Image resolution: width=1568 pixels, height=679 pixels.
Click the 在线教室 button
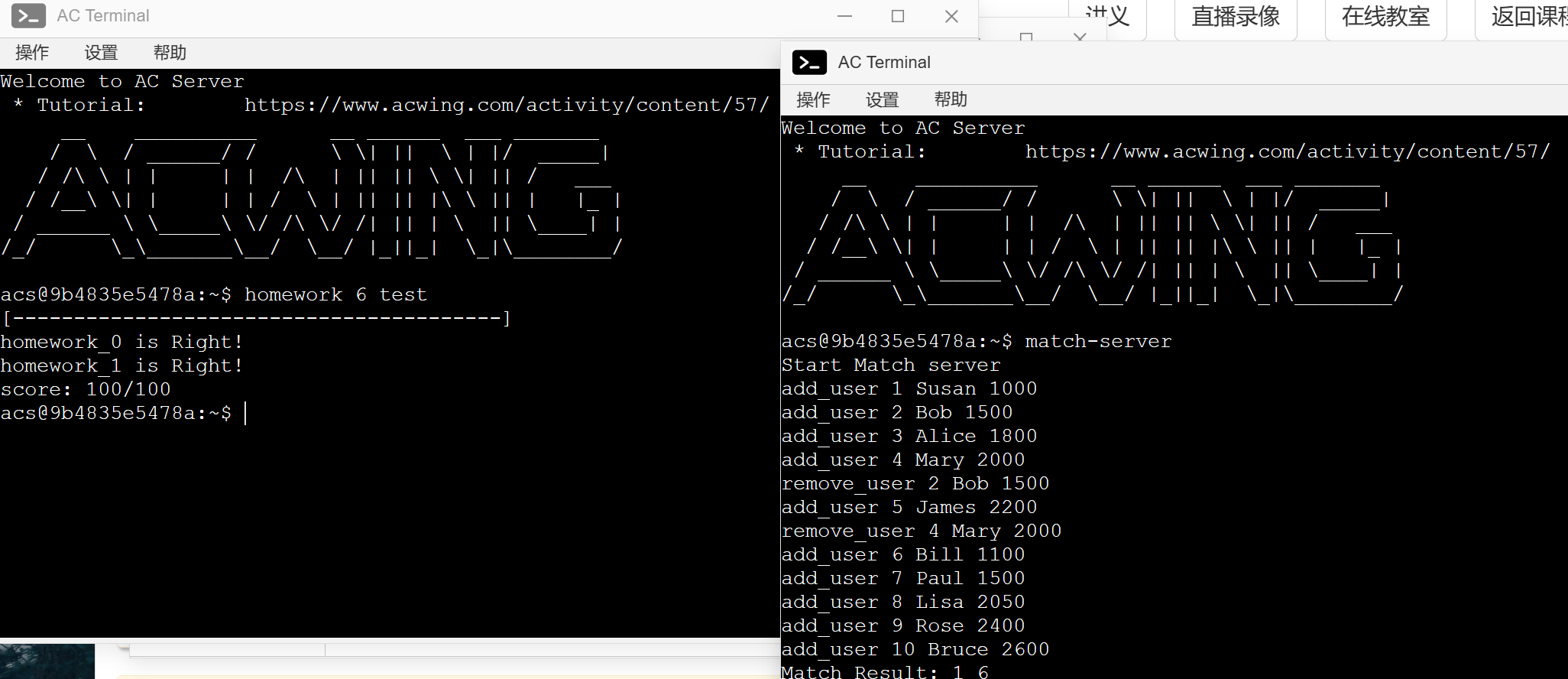point(1385,17)
